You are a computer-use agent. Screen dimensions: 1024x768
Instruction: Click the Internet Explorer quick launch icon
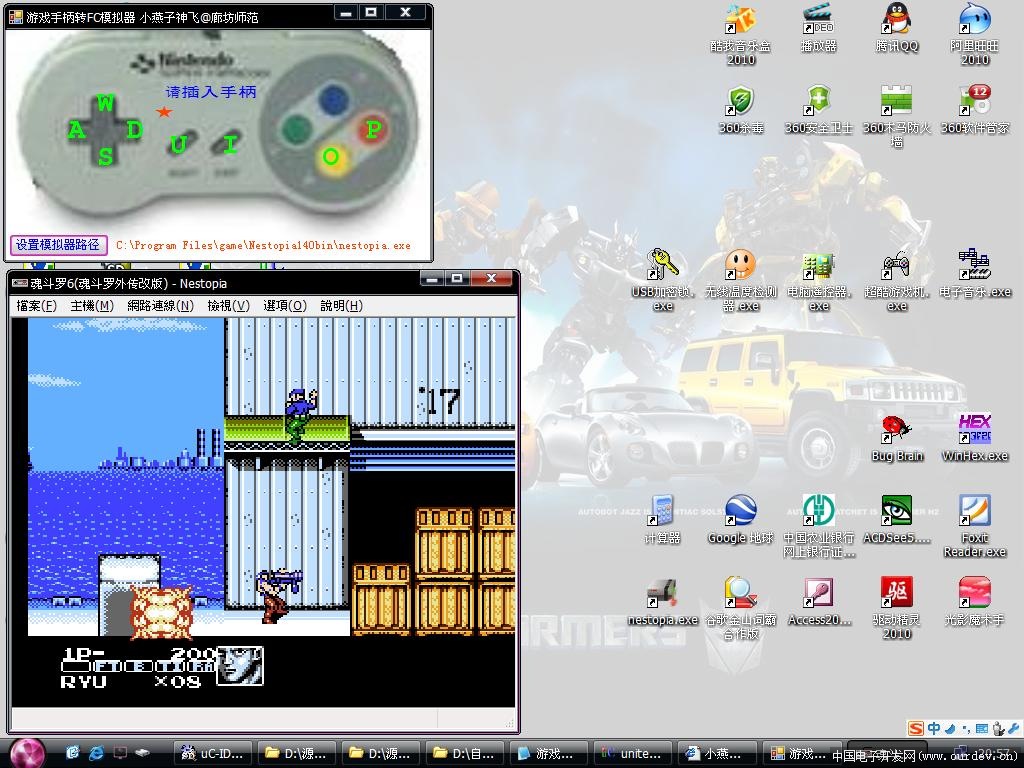click(96, 753)
